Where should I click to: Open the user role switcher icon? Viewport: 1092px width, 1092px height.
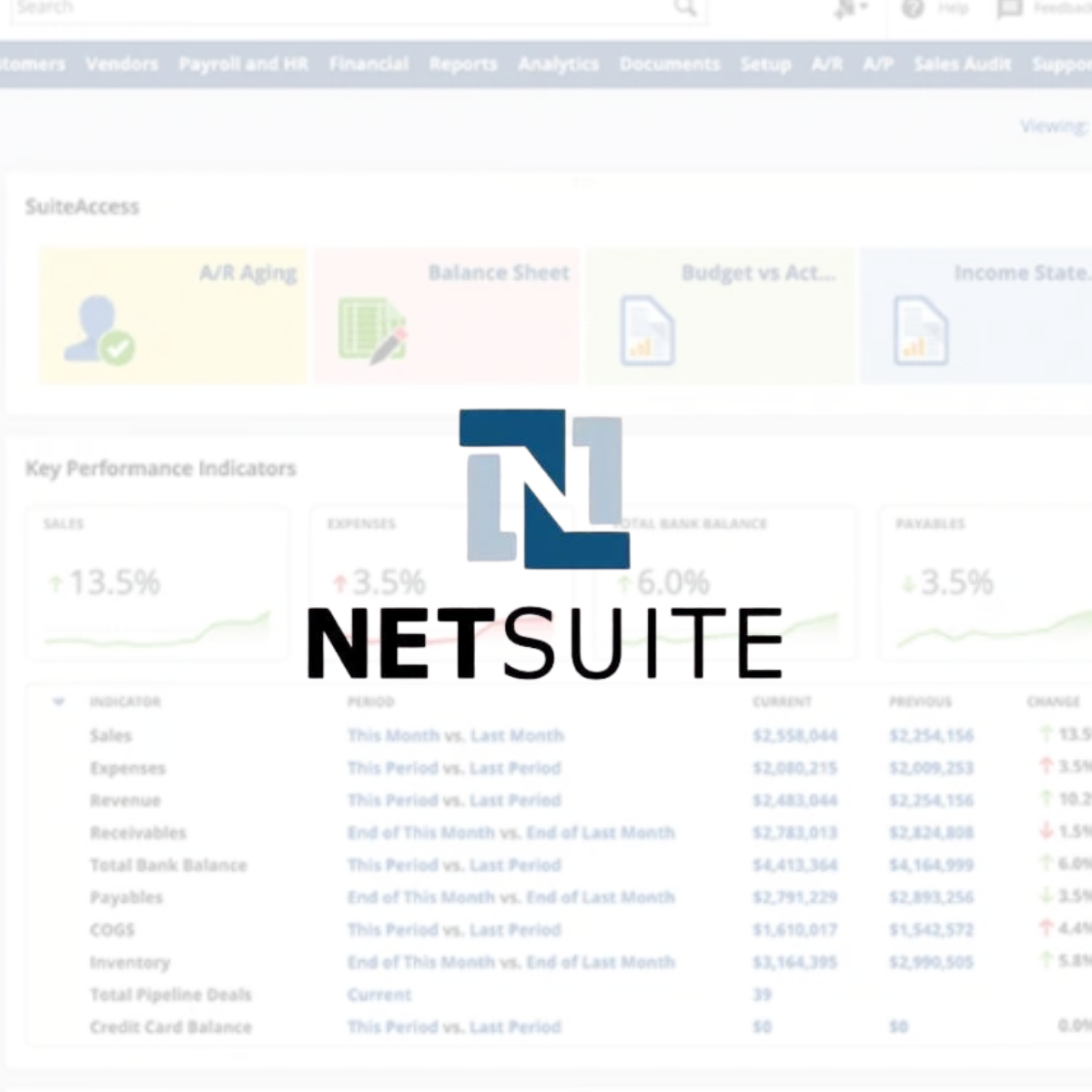click(x=850, y=9)
